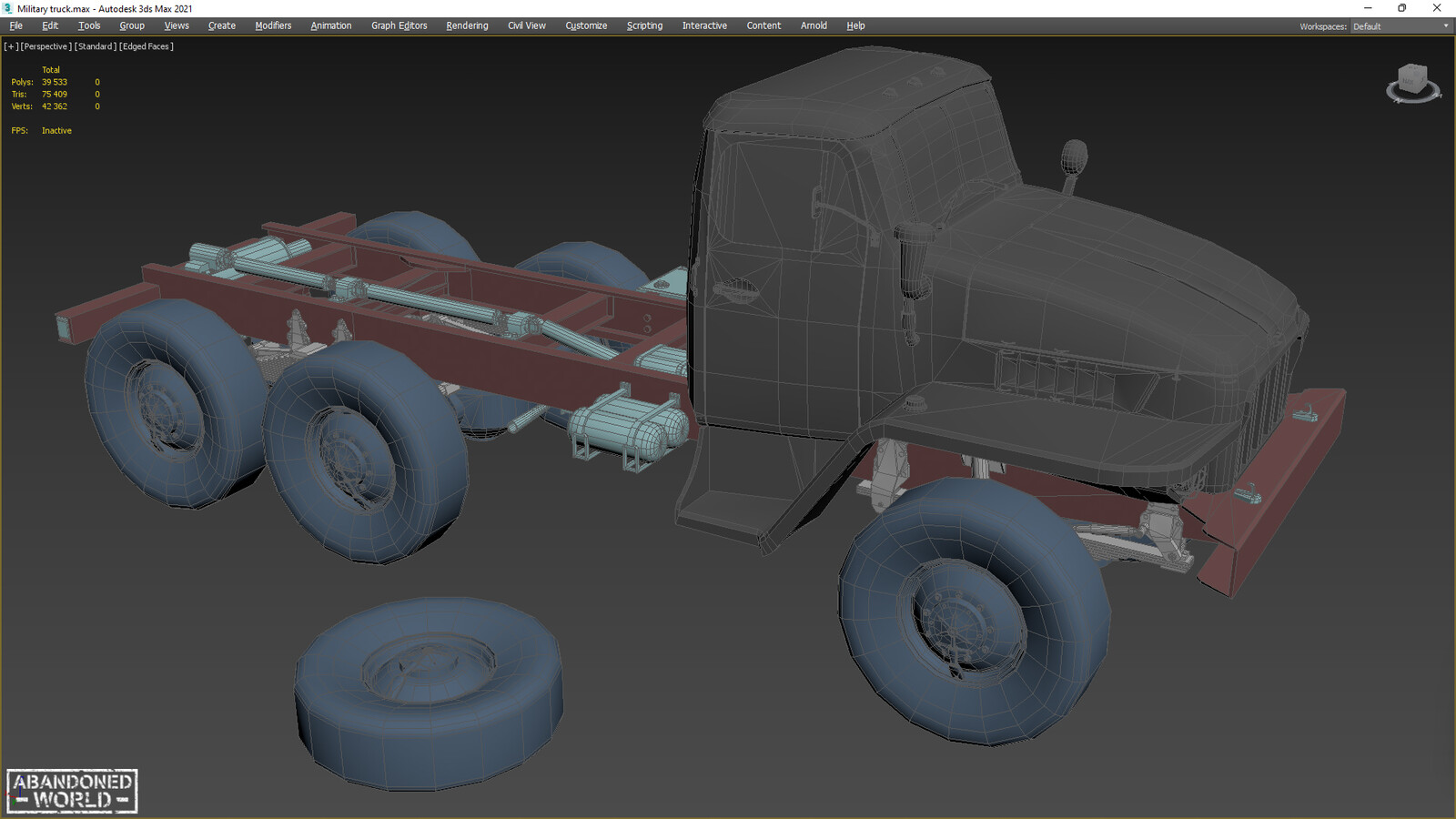Open the Animation menu
This screenshot has height=819, width=1456.
pos(331,25)
